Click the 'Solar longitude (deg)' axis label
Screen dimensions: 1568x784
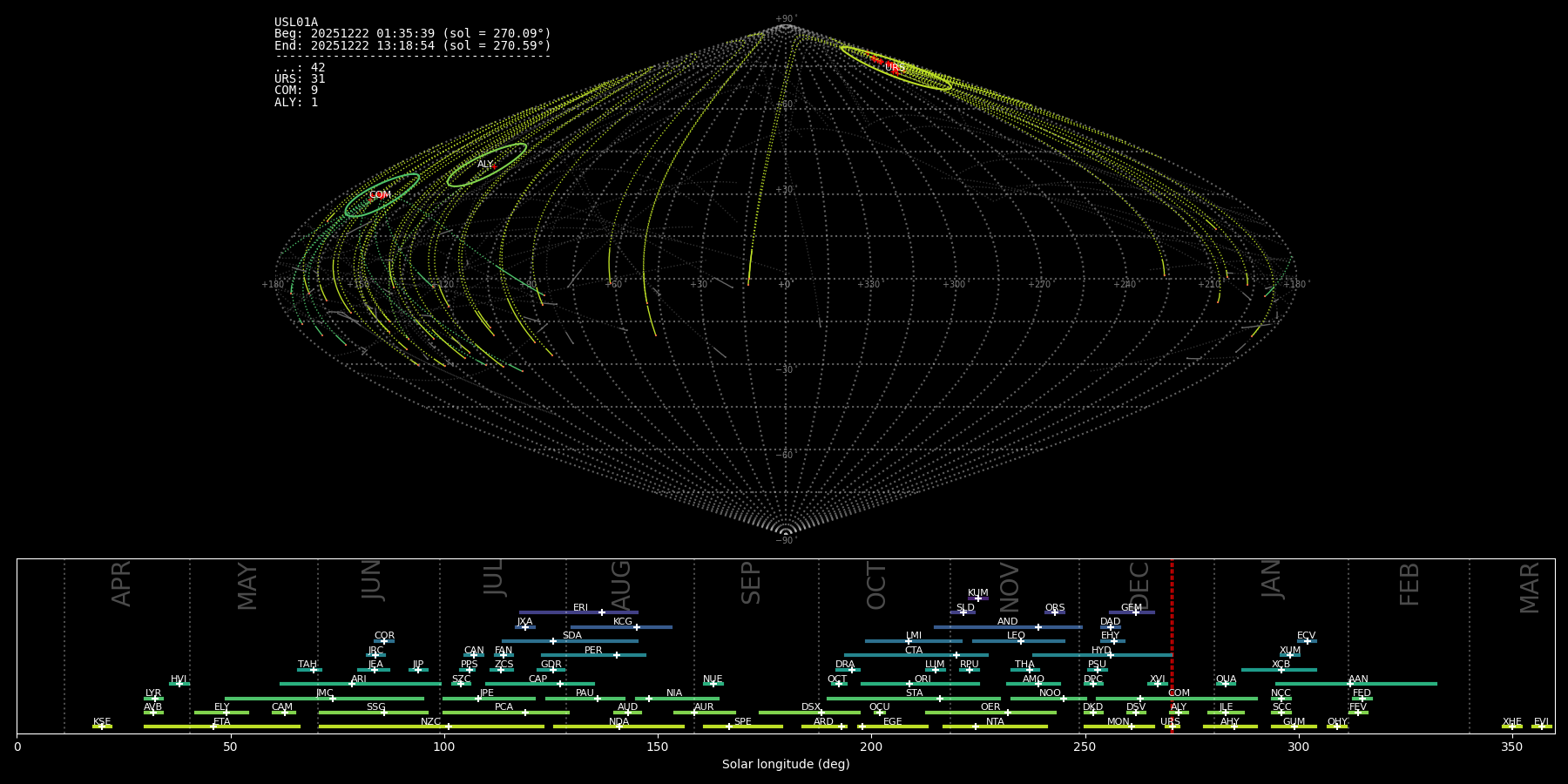(786, 765)
